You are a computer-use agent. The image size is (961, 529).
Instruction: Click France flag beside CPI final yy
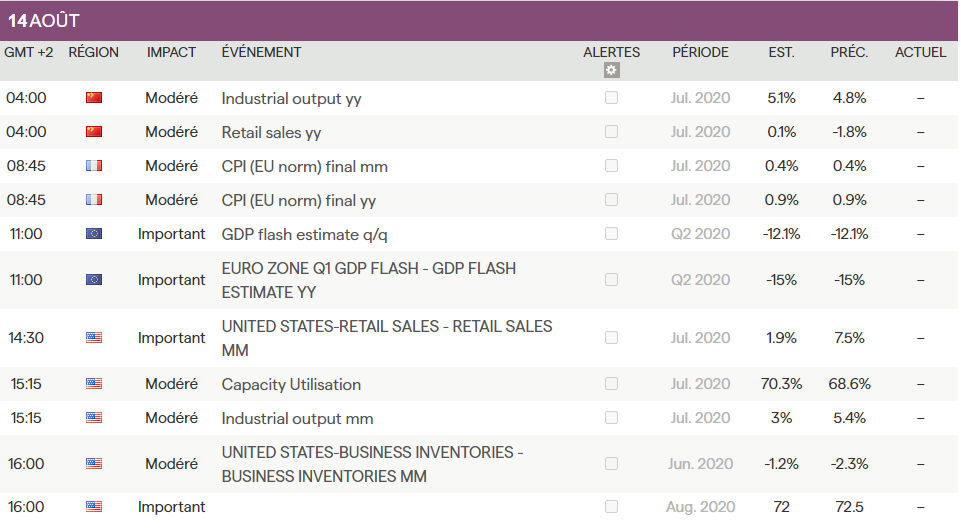coord(94,200)
